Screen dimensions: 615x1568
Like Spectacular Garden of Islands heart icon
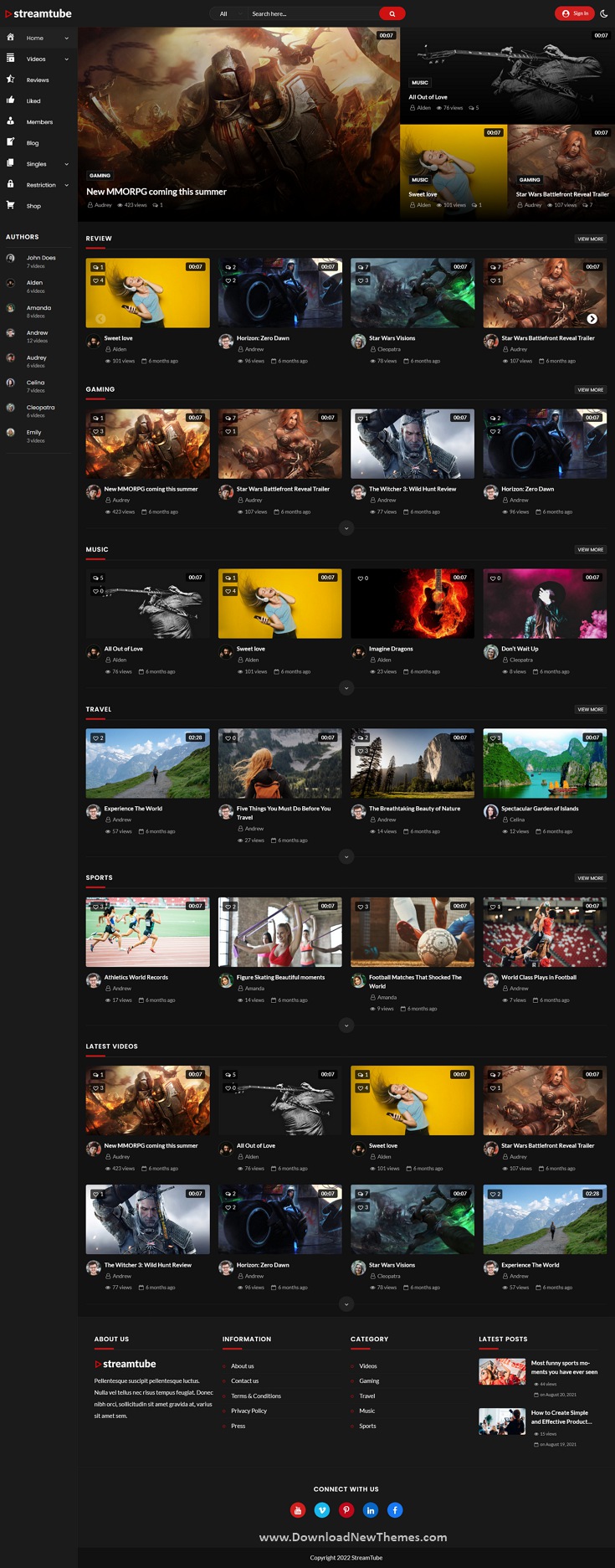pos(495,738)
